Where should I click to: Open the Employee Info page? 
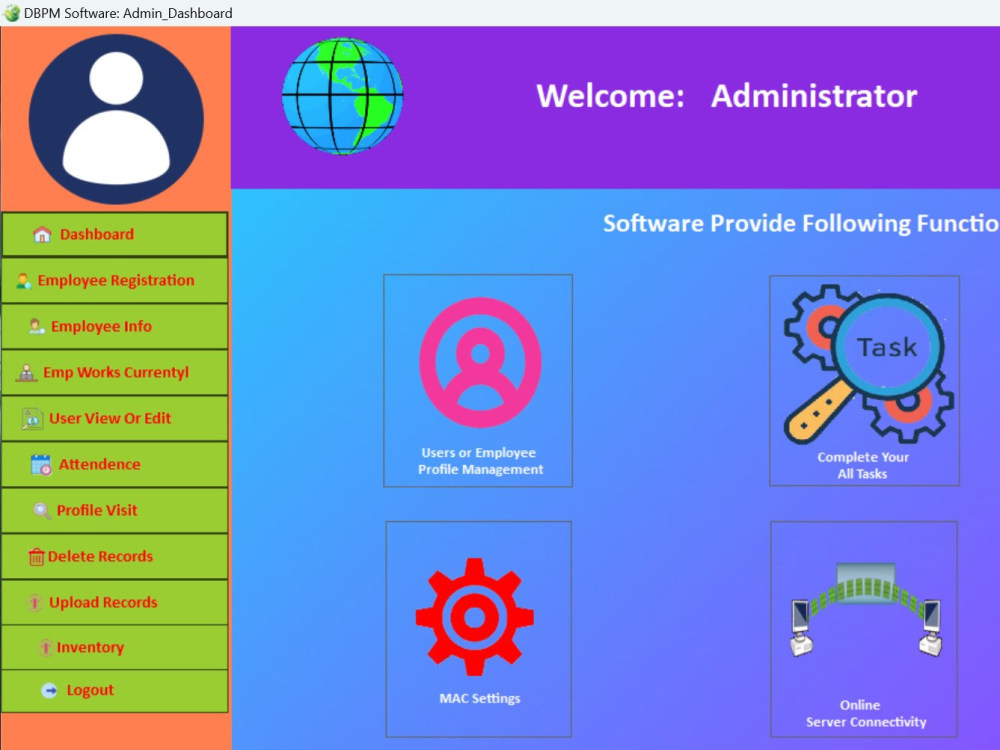coord(115,327)
